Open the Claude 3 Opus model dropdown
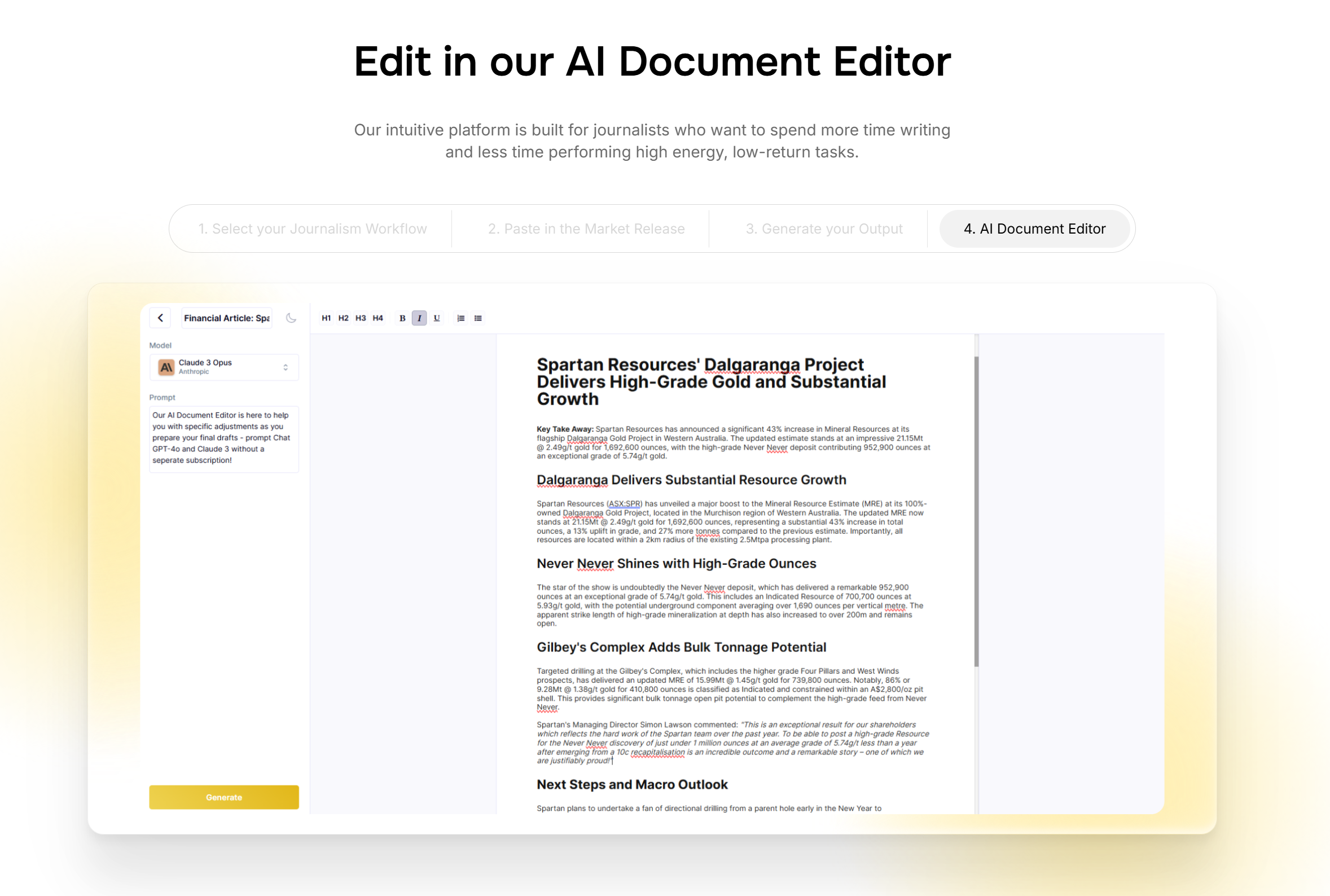 (x=224, y=367)
